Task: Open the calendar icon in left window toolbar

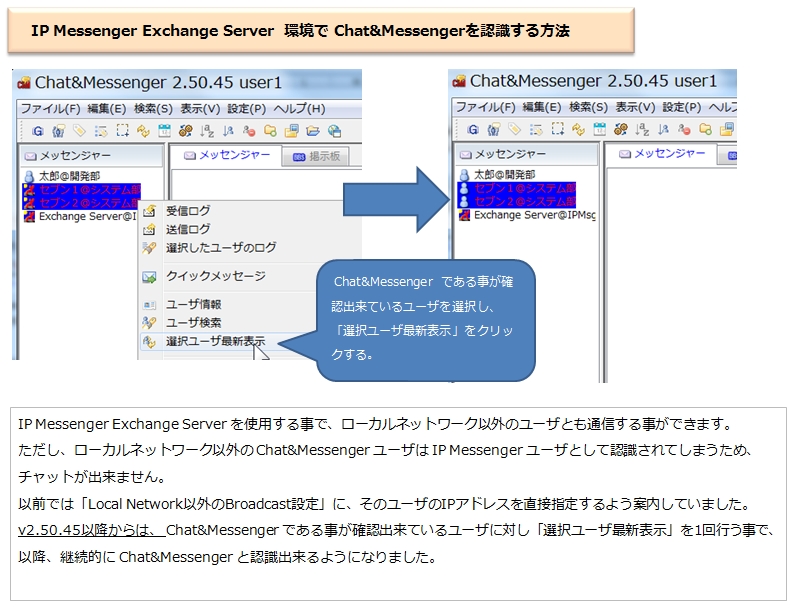Action: 164,131
